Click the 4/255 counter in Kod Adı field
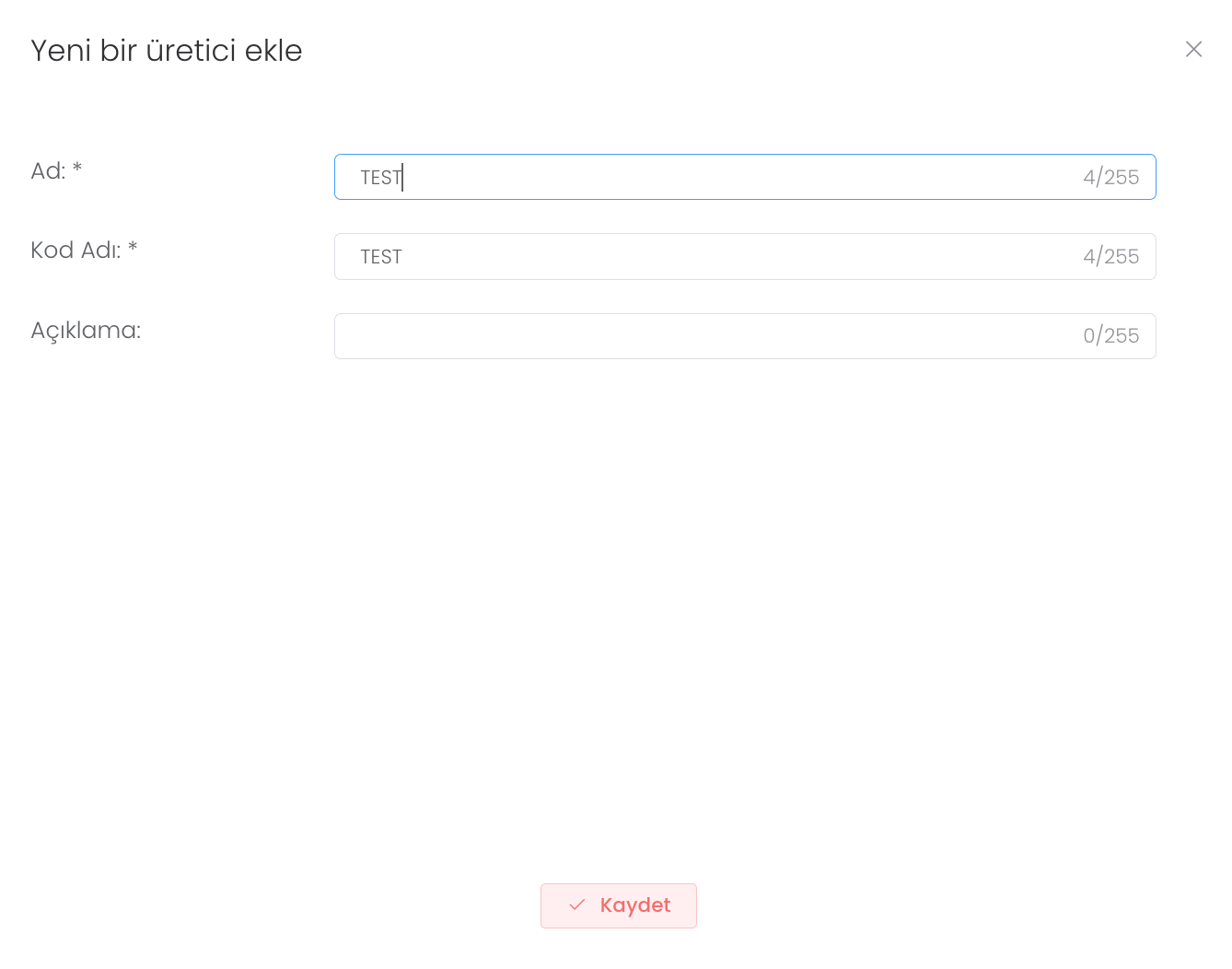Image resolution: width=1232 pixels, height=969 pixels. pyautogui.click(x=1110, y=257)
